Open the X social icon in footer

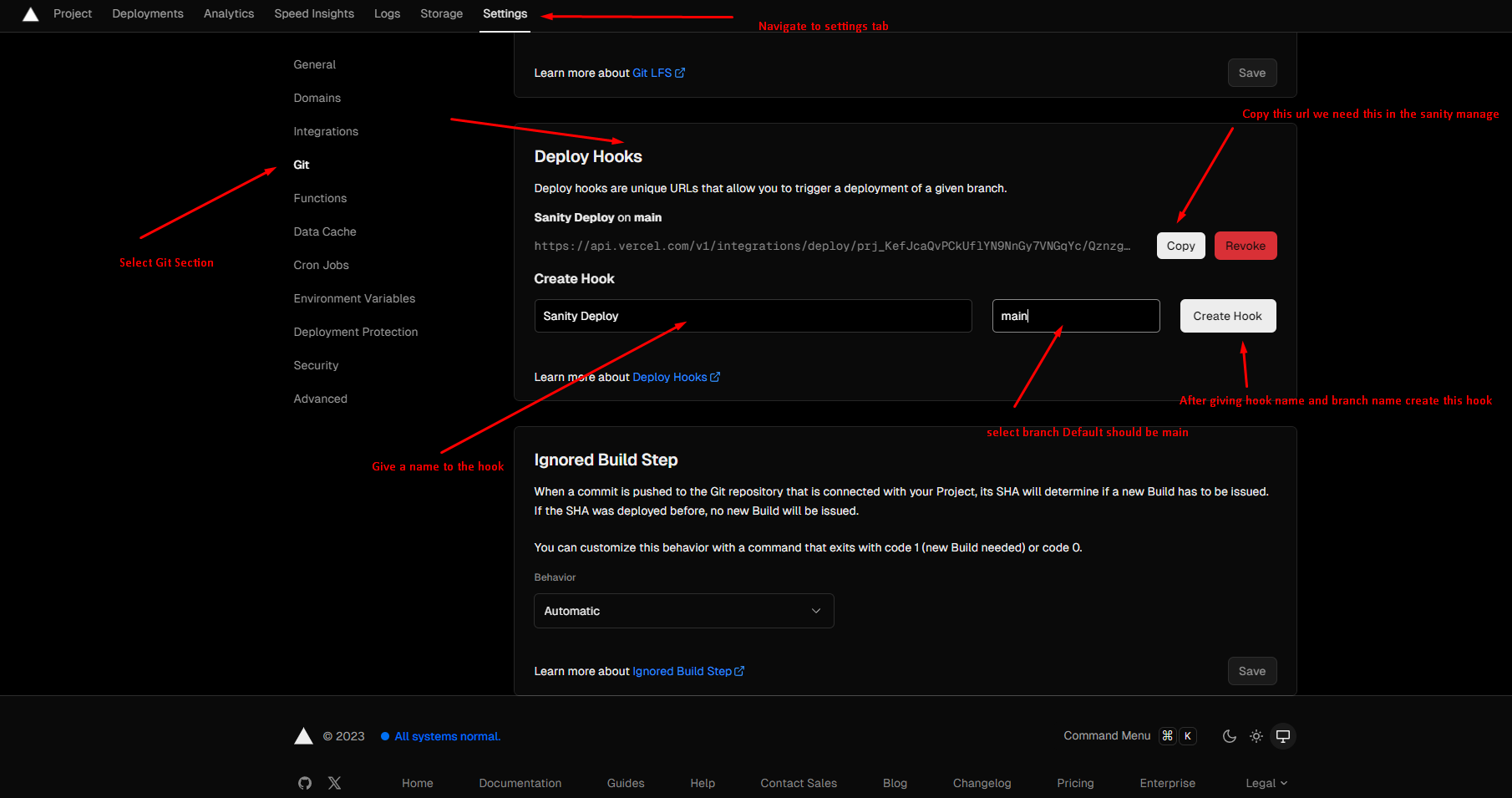point(335,783)
